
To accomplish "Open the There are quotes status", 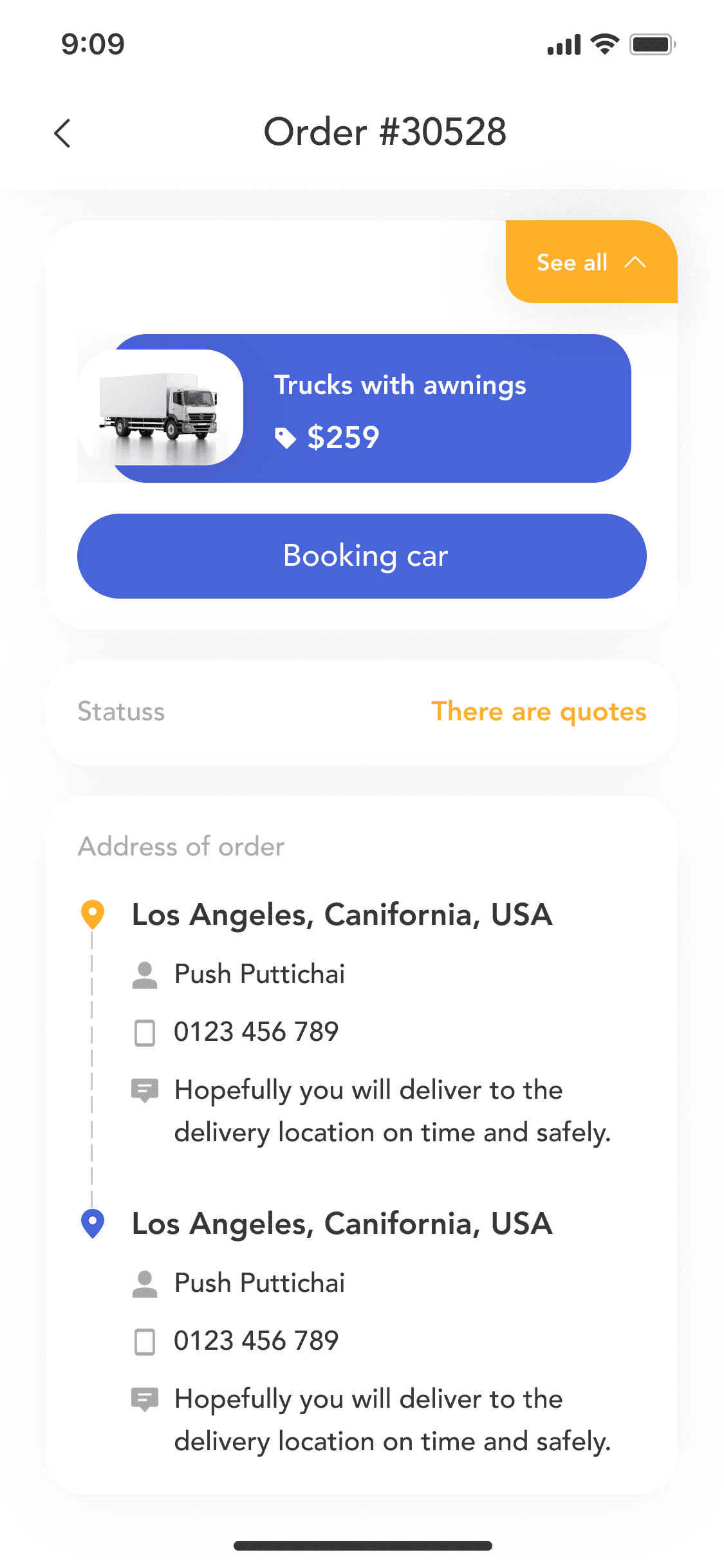I will (x=539, y=712).
